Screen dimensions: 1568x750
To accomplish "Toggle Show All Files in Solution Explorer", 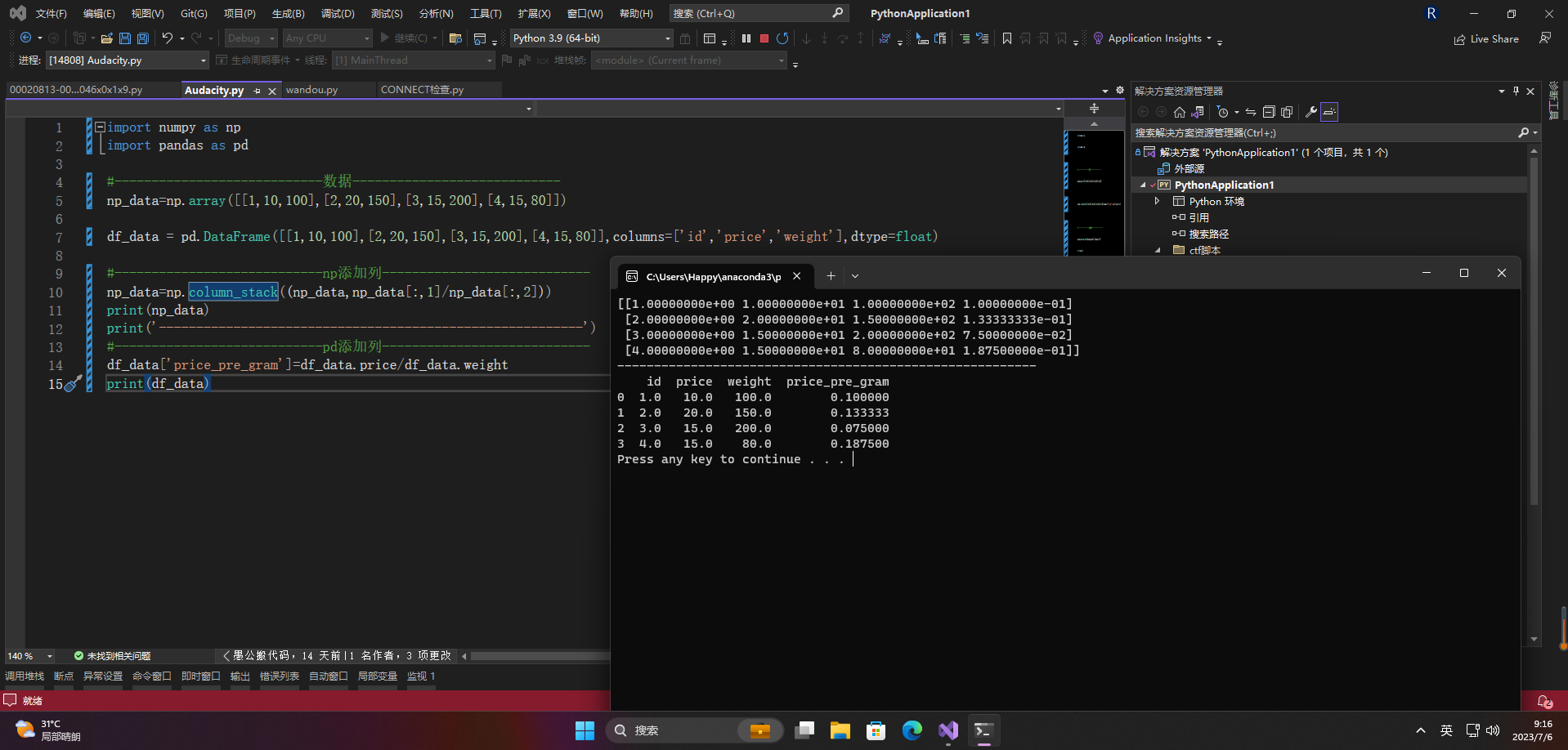I will [1287, 112].
